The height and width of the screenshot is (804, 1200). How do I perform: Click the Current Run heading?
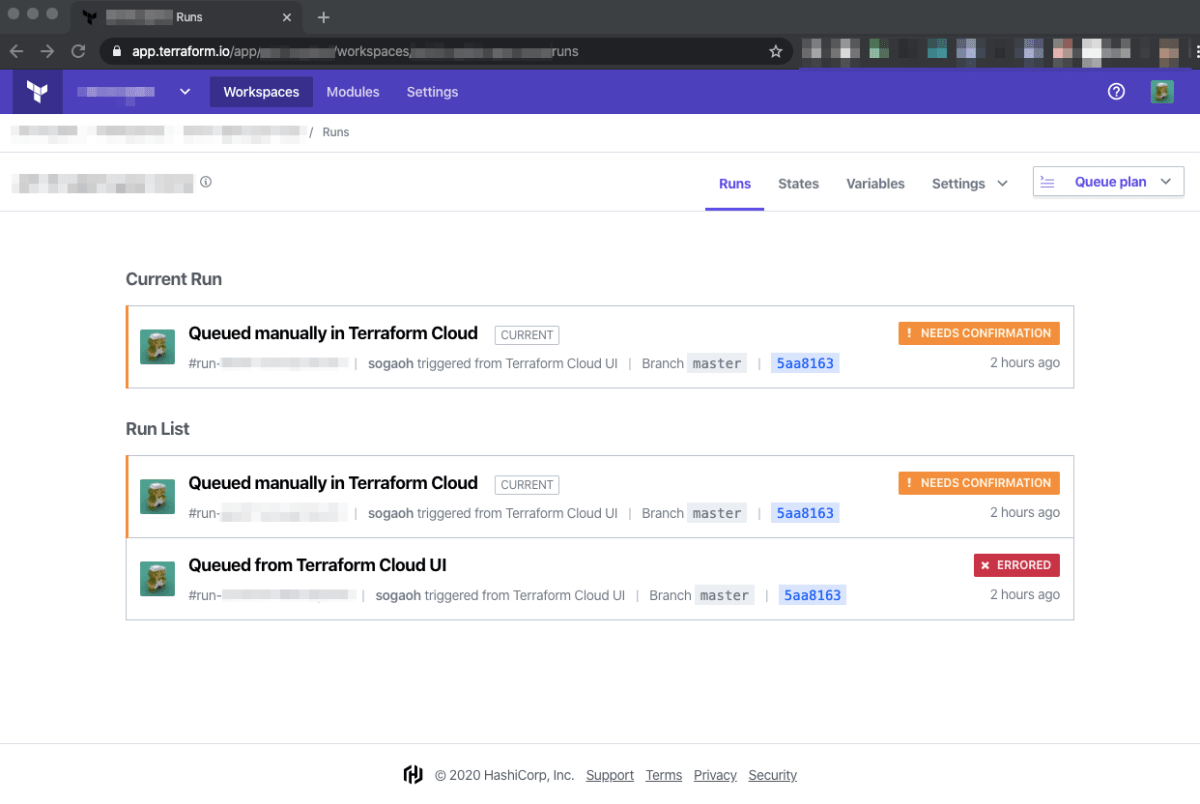tap(174, 279)
